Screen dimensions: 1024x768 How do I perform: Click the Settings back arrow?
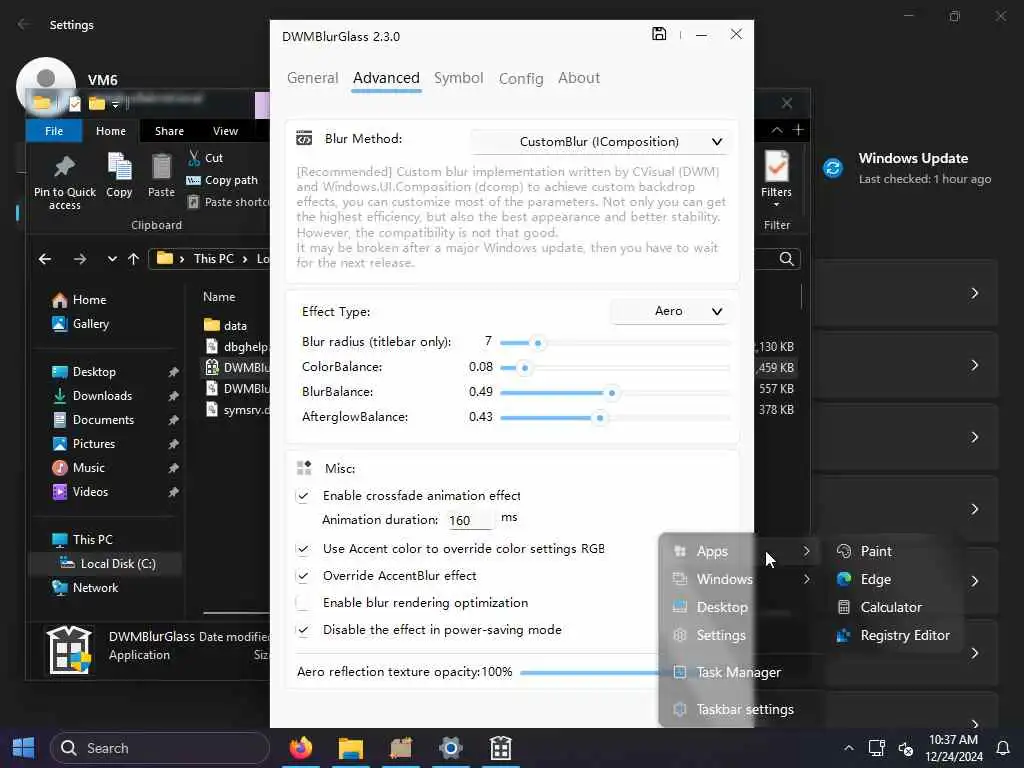point(24,24)
